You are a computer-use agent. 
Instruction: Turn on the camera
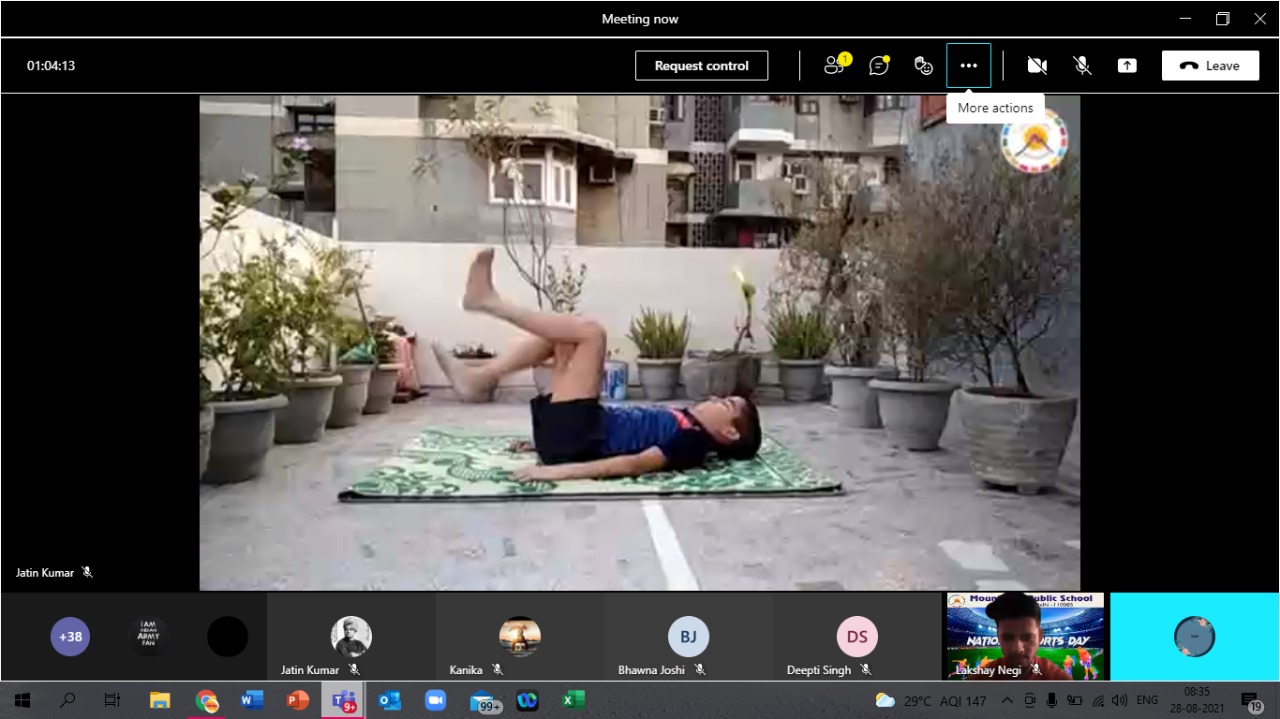click(1037, 66)
